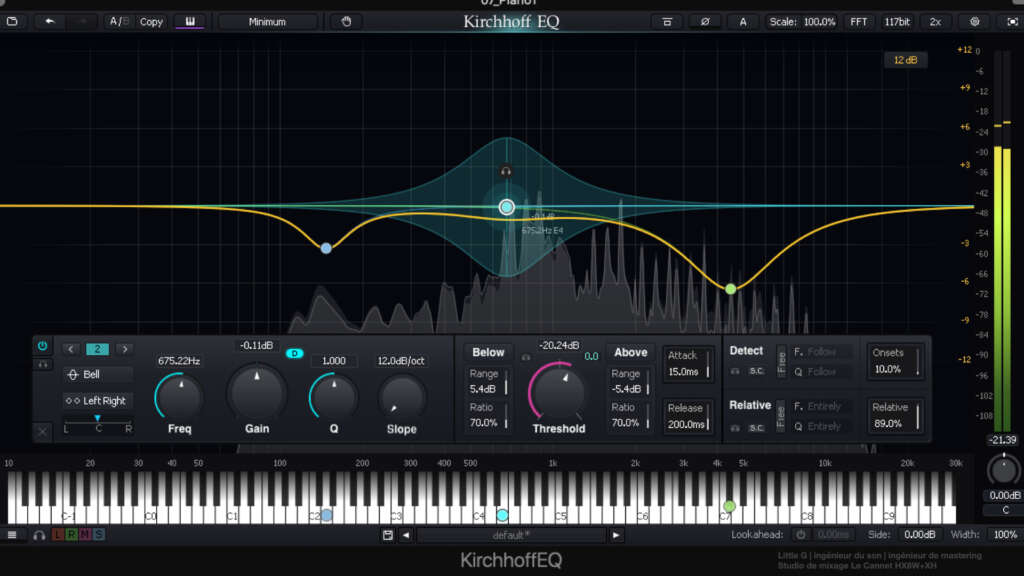Toggle the Relative S.C sidechain button
This screenshot has height=576, width=1024.
pos(756,428)
